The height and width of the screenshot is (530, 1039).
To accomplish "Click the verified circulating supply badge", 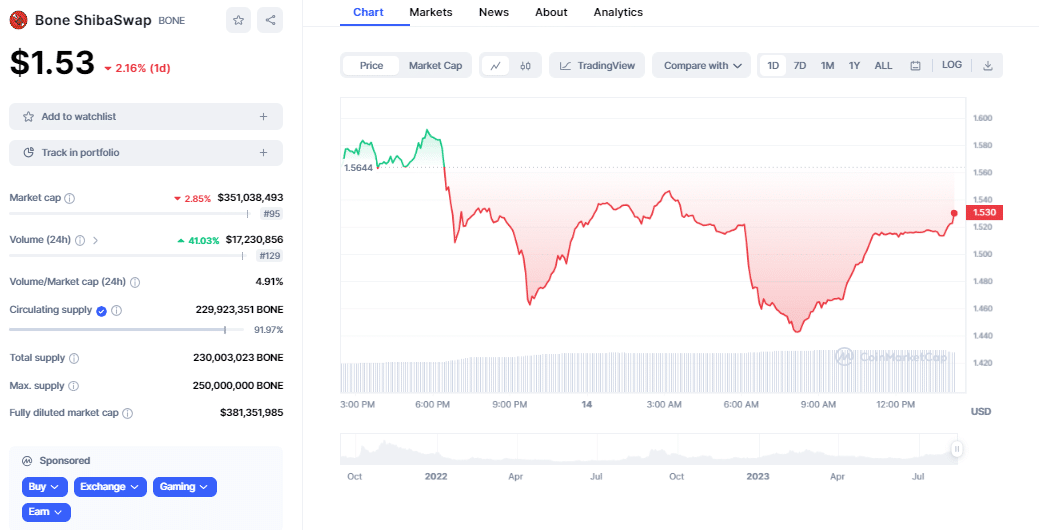I will click(x=101, y=311).
